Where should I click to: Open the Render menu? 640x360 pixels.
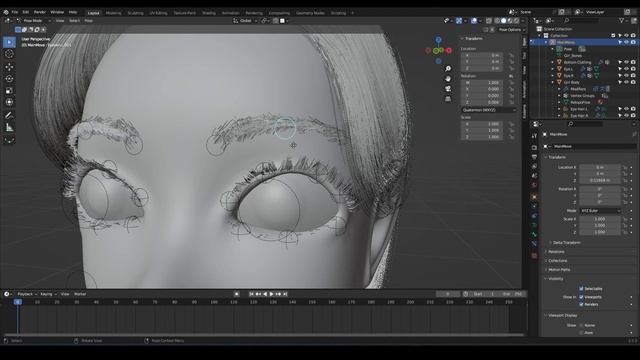point(40,12)
